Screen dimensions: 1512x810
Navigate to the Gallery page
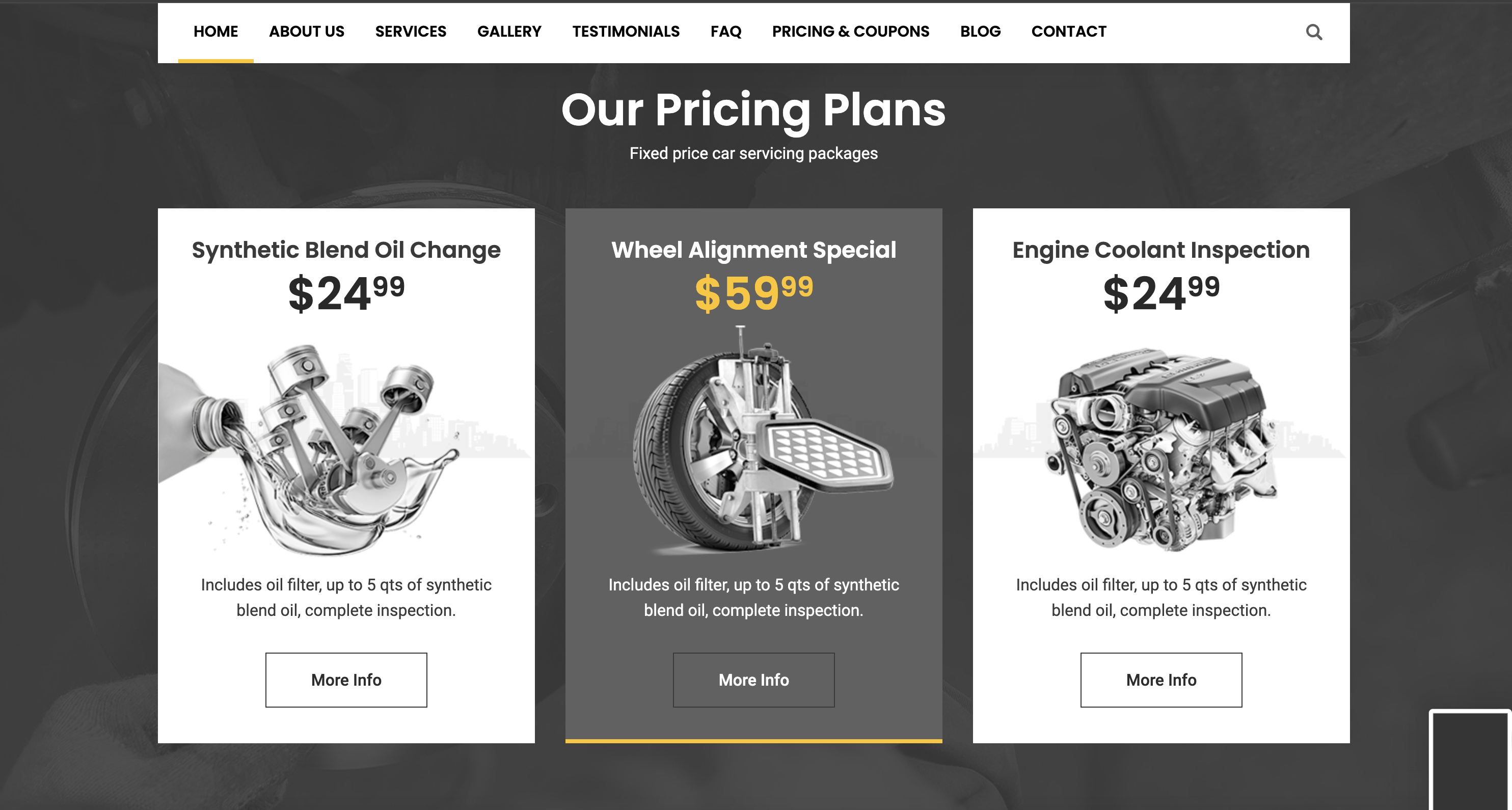tap(509, 32)
